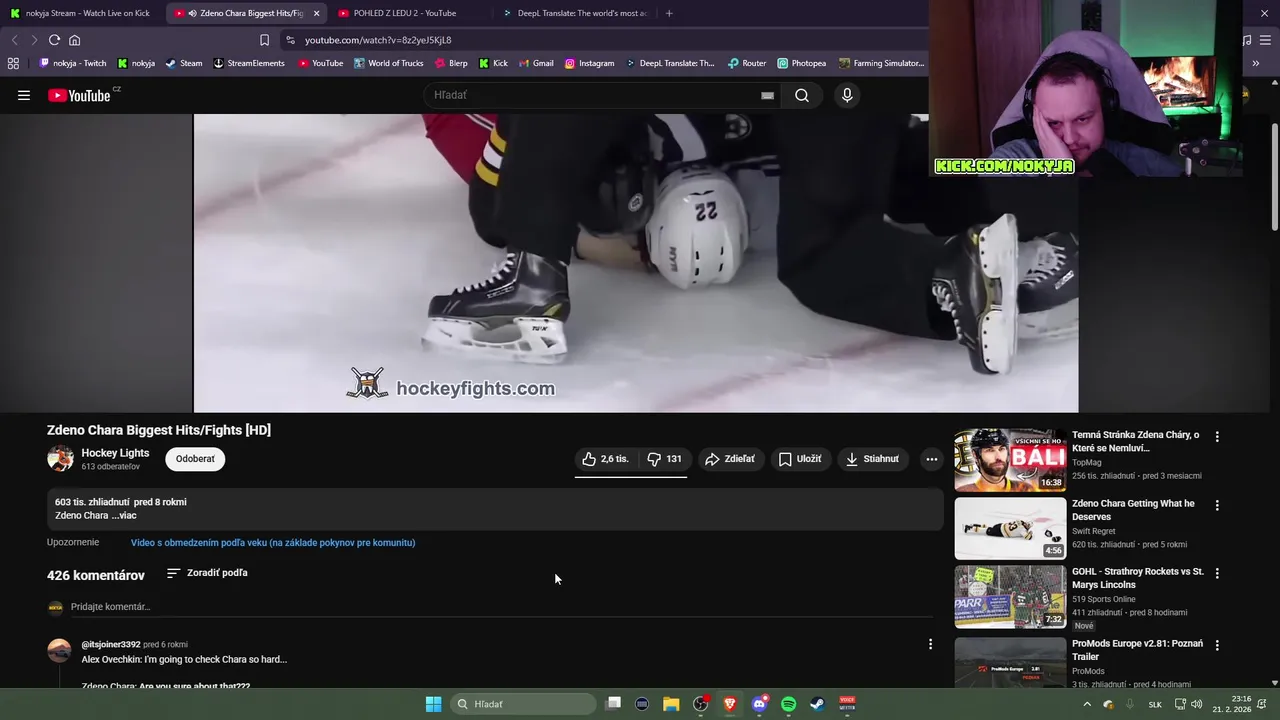Open Temná Stránka Zdena Cháry thumbnail
The width and height of the screenshot is (1280, 720).
point(1010,460)
